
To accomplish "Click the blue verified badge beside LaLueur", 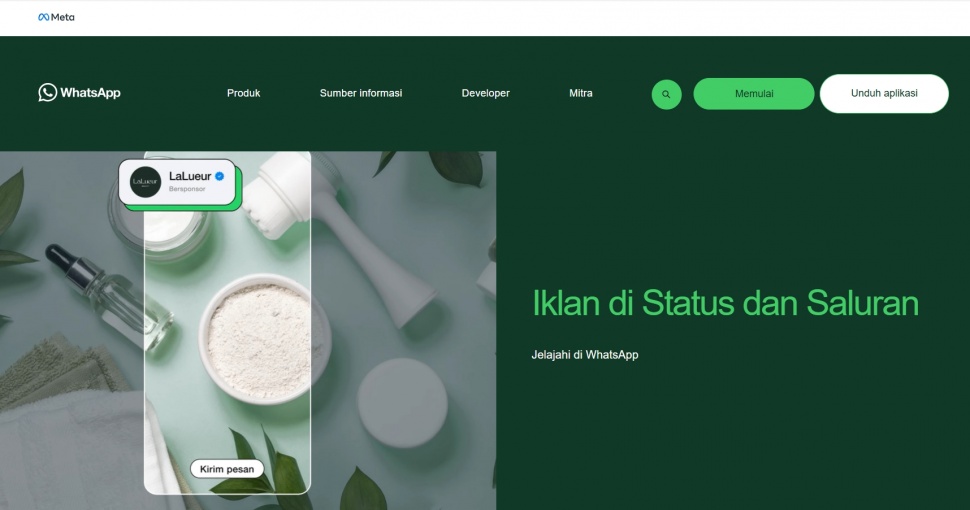I will 220,176.
